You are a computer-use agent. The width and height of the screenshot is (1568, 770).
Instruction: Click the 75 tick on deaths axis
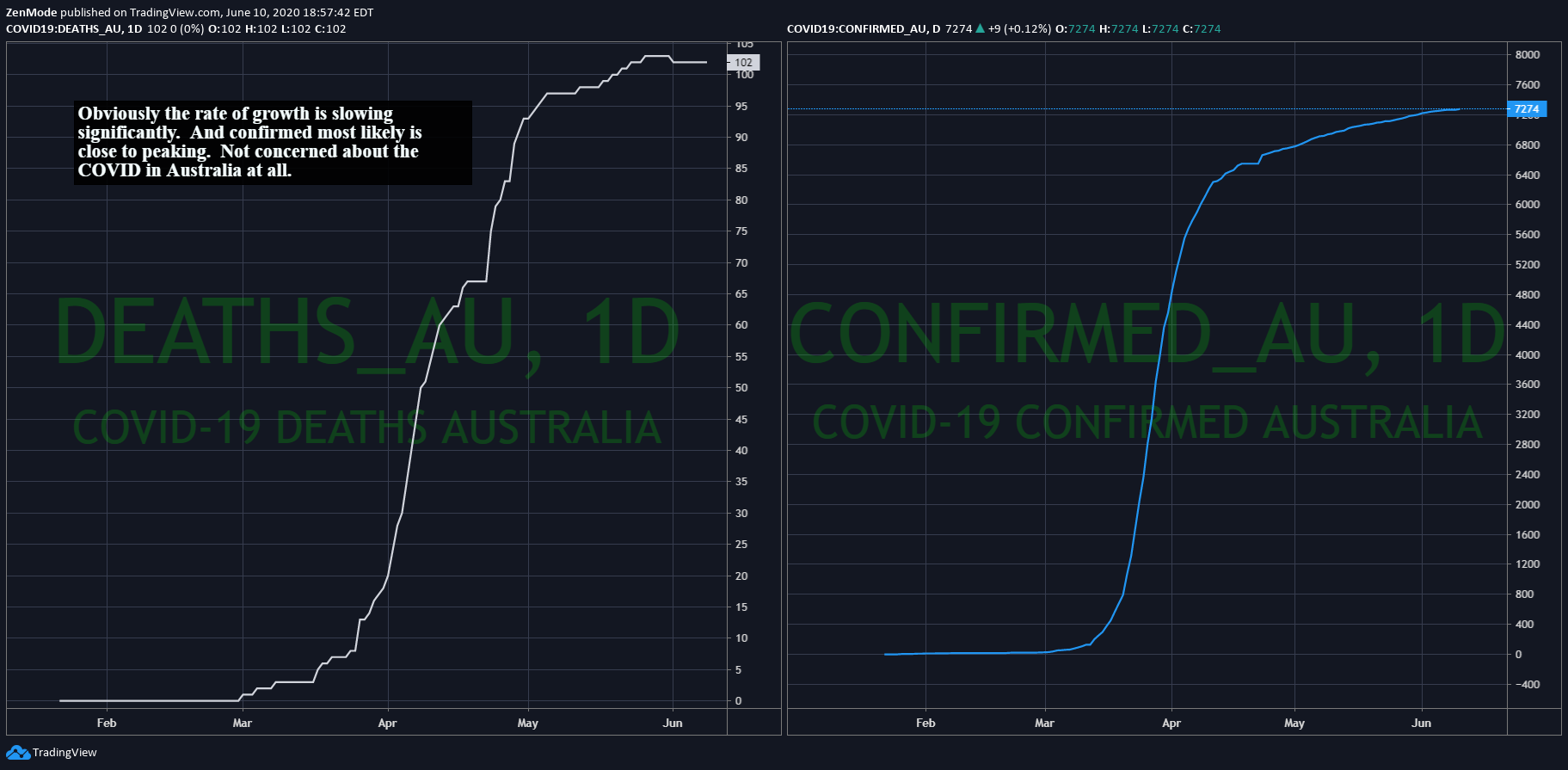pyautogui.click(x=741, y=231)
